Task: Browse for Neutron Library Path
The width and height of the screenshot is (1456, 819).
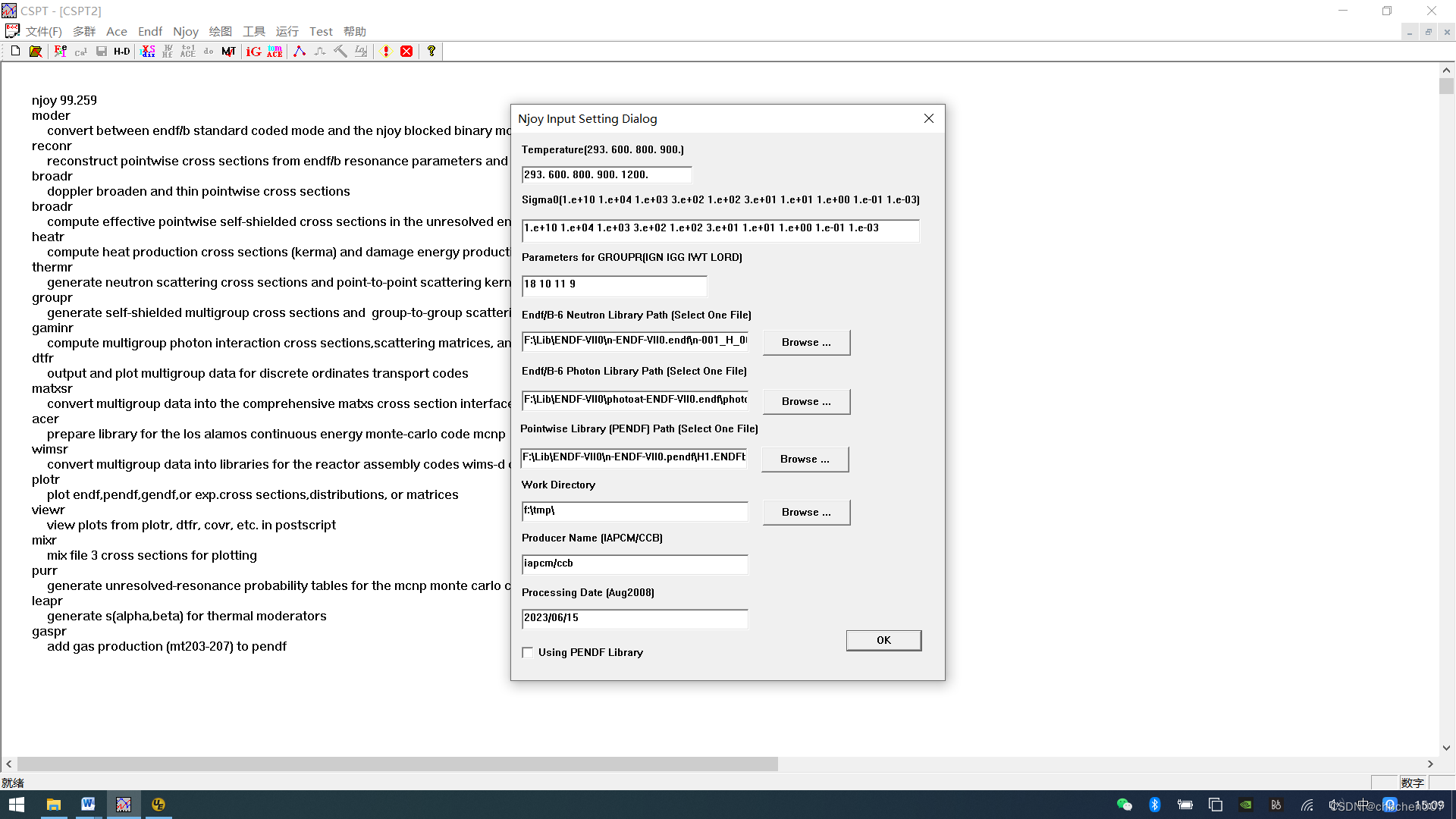Action: [805, 342]
